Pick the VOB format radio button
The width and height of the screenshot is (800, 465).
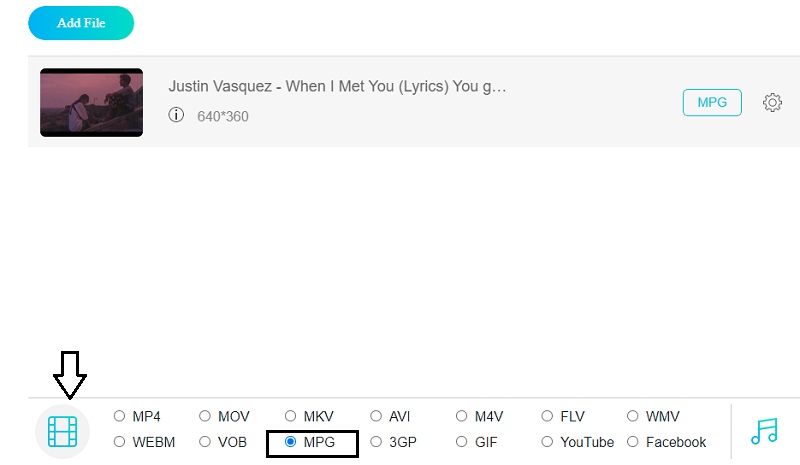pyautogui.click(x=205, y=442)
